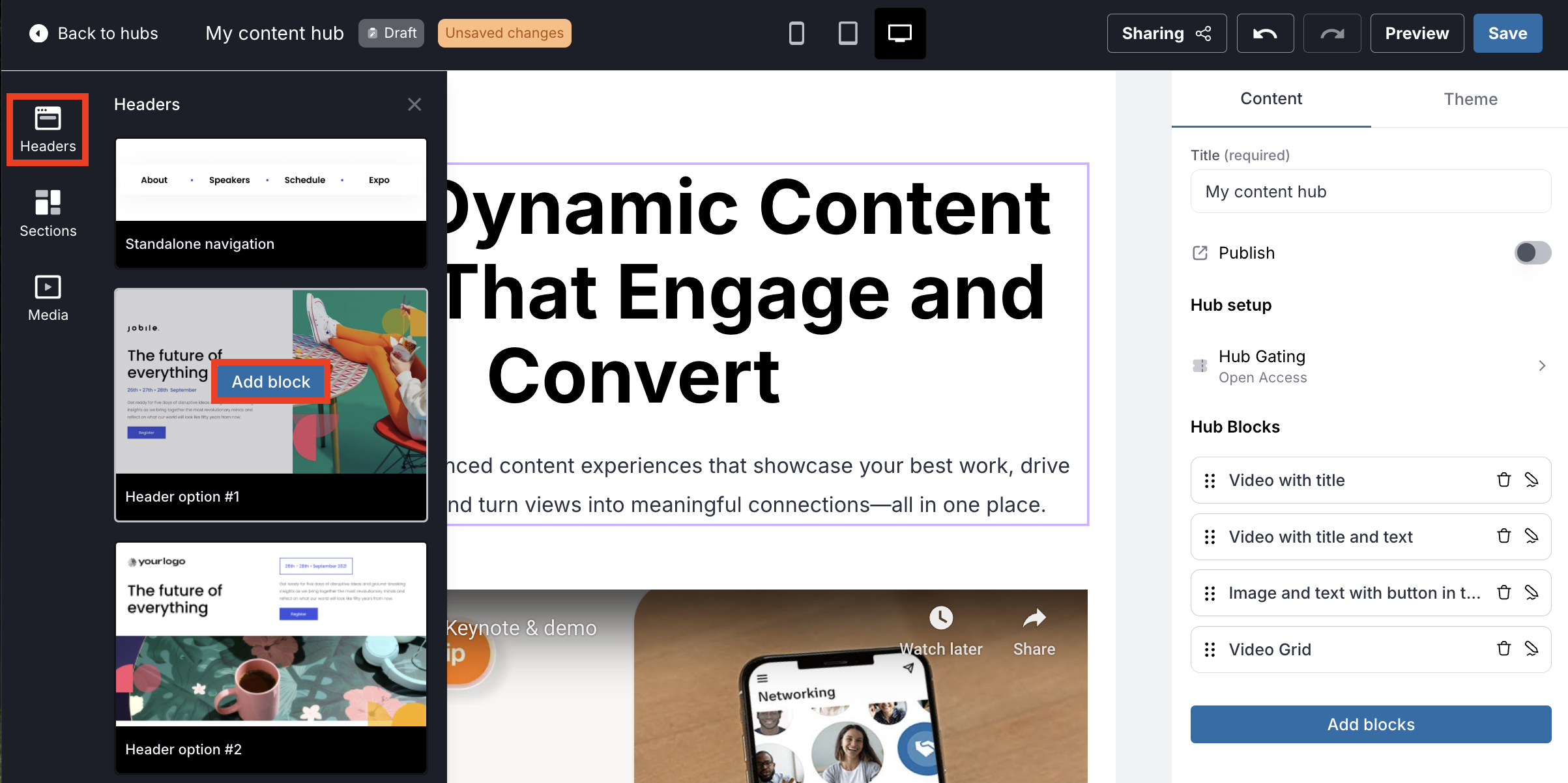The image size is (1568, 783).
Task: Select Standalone navigation header thumbnail
Action: click(271, 203)
